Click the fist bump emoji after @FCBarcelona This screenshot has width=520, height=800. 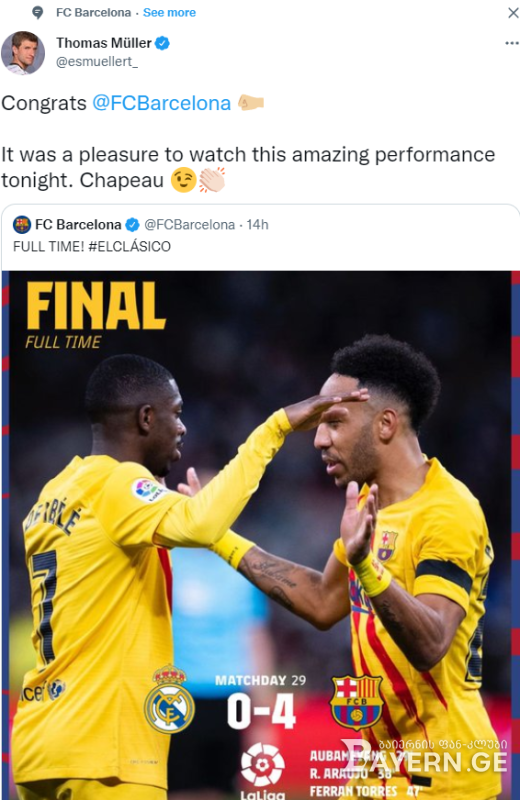click(x=251, y=103)
